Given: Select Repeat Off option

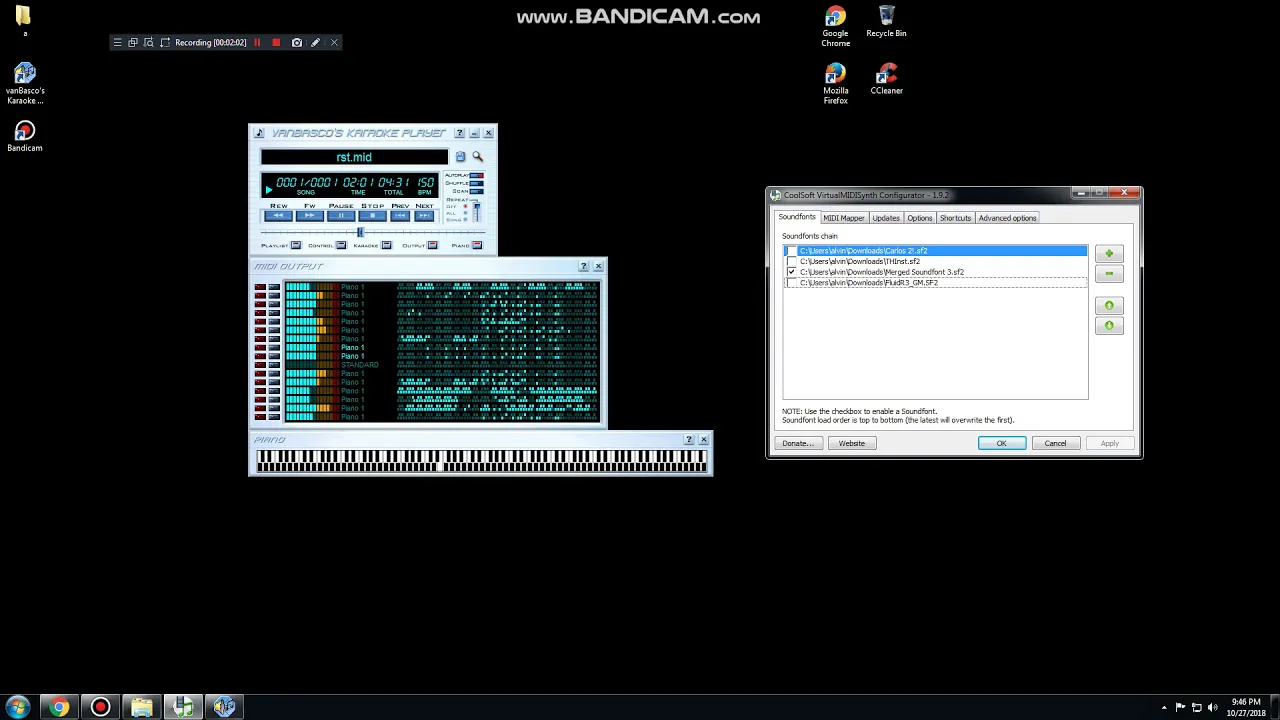Looking at the screenshot, I should (x=465, y=206).
